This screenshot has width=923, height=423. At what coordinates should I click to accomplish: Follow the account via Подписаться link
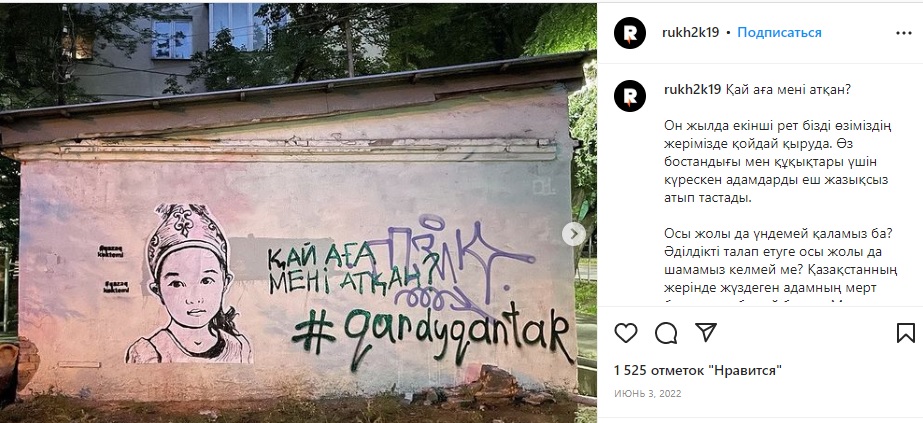pos(779,32)
